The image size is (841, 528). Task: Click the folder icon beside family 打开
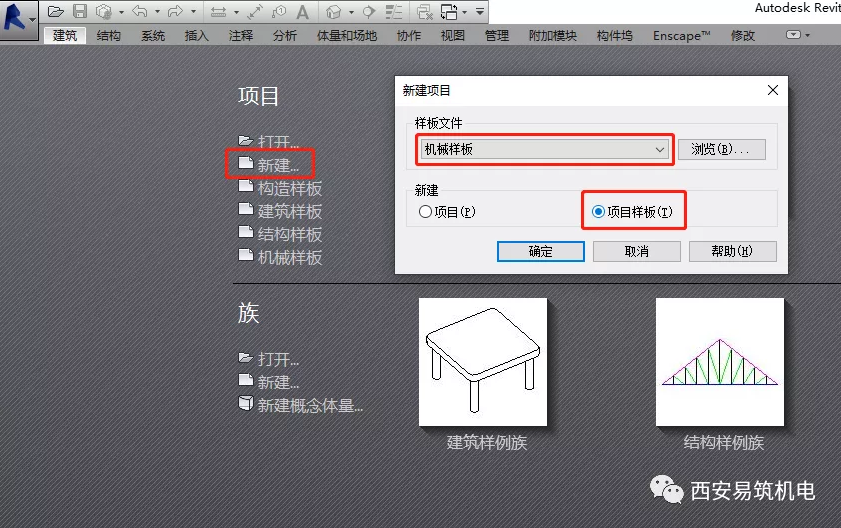click(246, 357)
